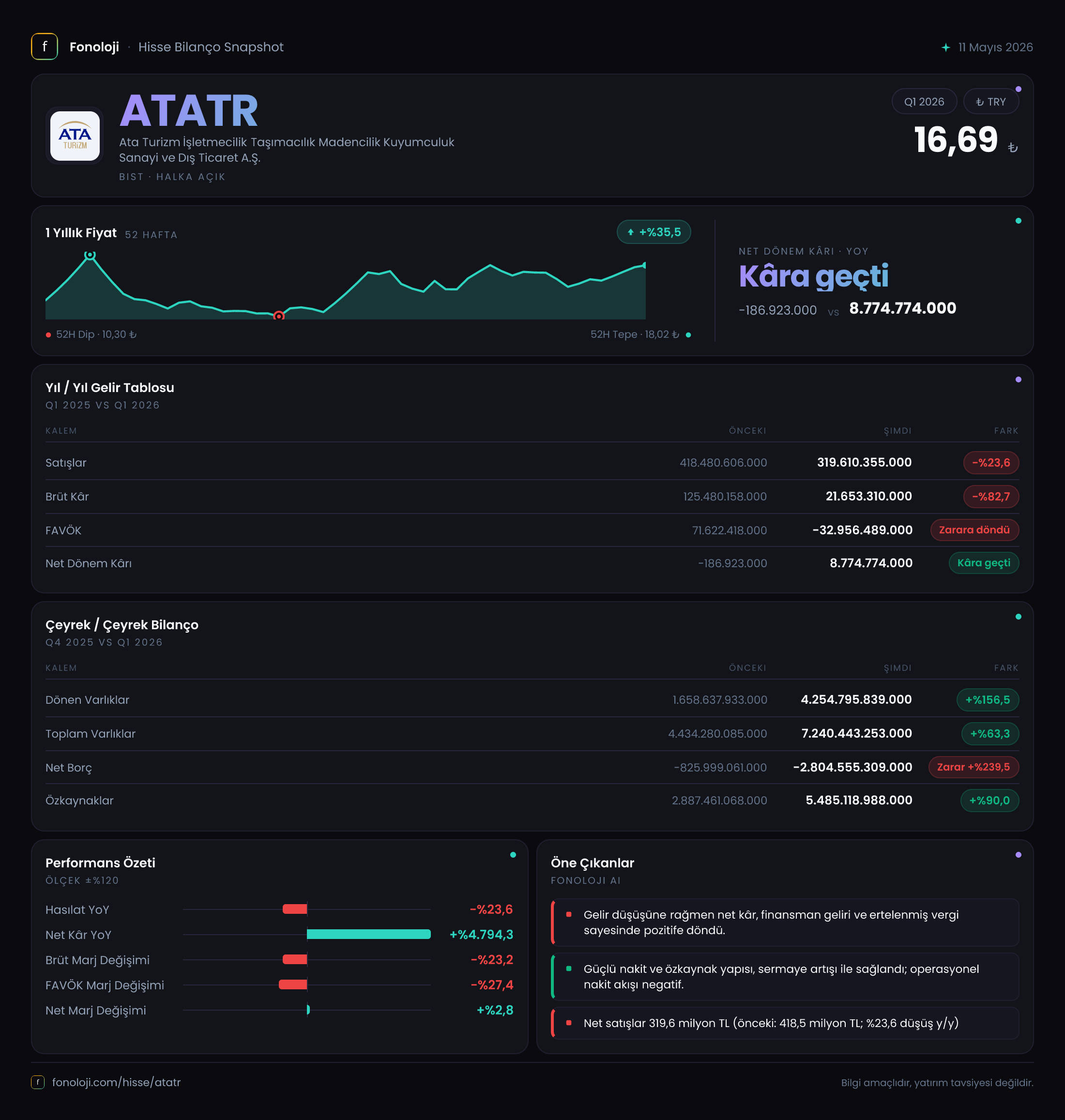Screen dimensions: 1065x1120
Task: Open the fonoloji.com/hisse/atatr link
Action: coord(116,1082)
